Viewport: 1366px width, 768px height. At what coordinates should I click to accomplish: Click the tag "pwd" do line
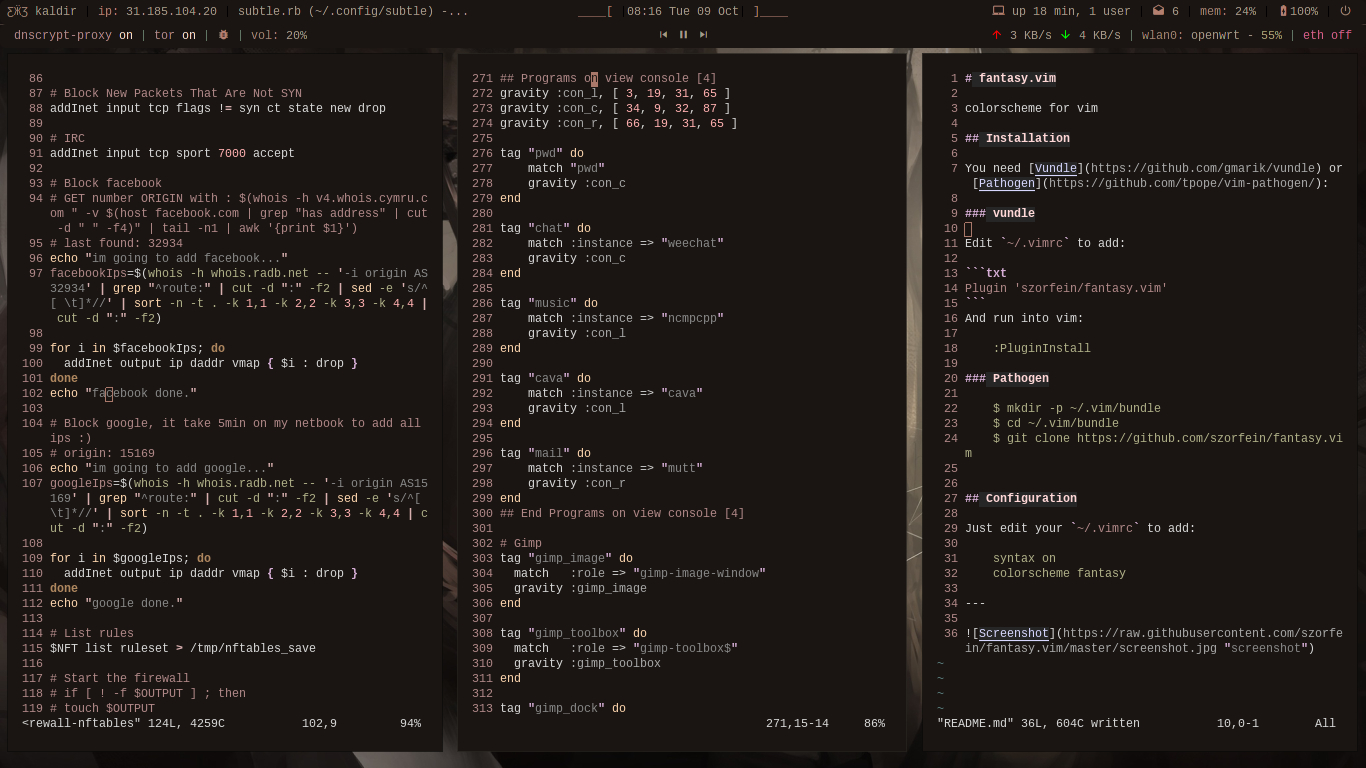(x=542, y=153)
